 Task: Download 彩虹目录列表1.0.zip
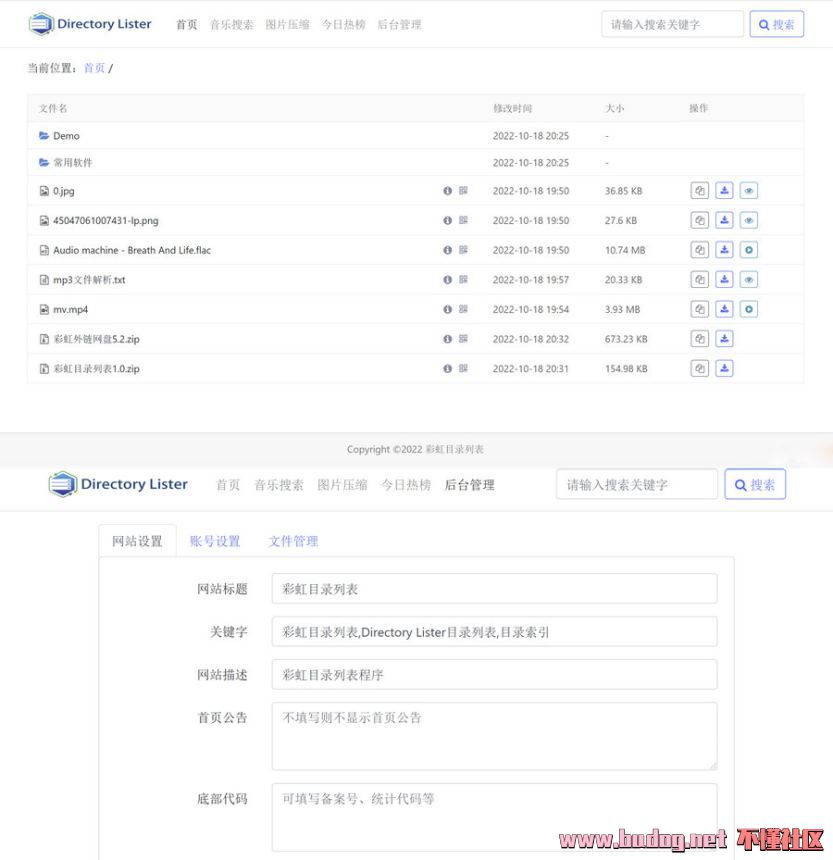point(724,369)
